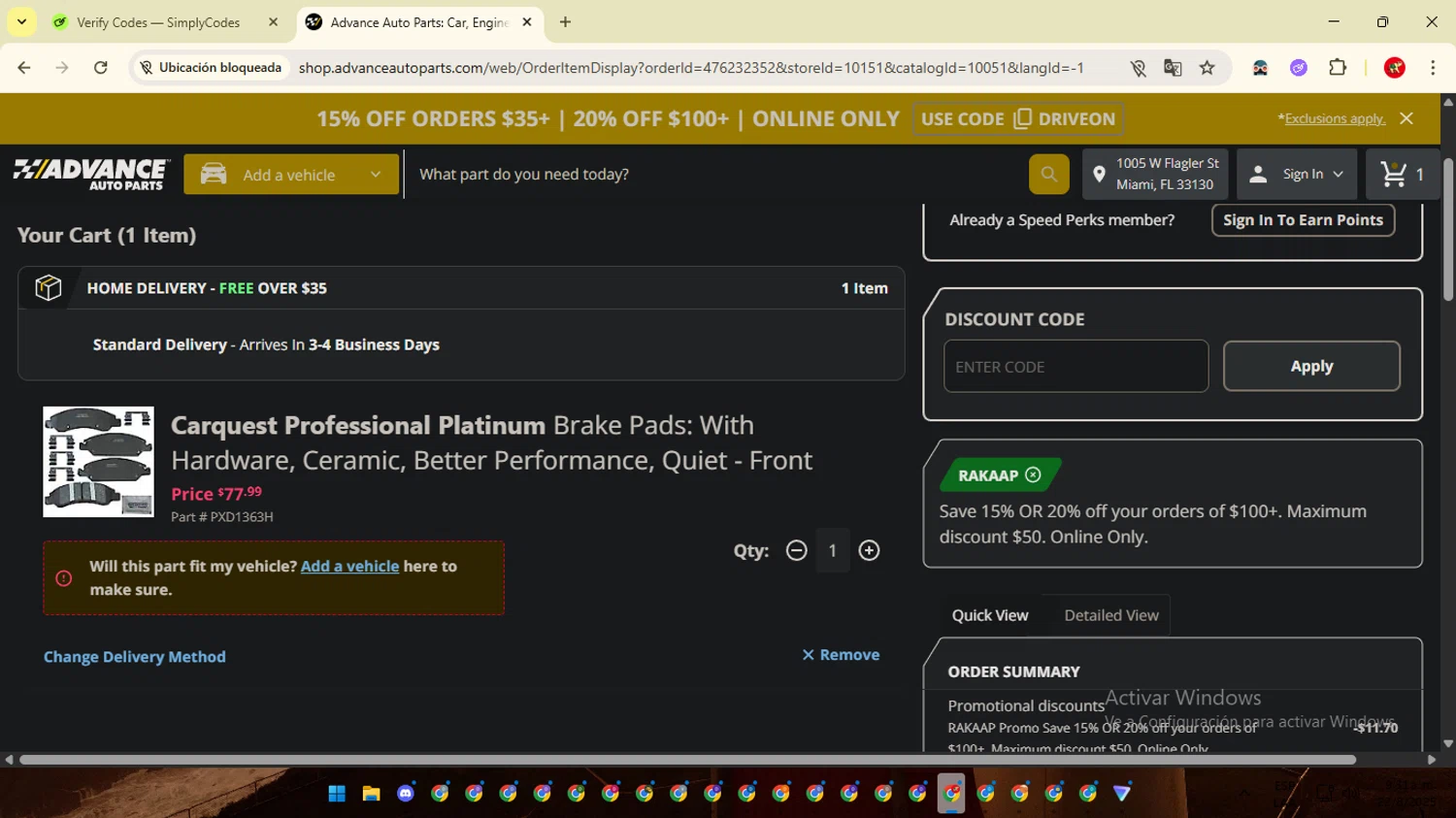The width and height of the screenshot is (1456, 818).
Task: Click the first extension icon next to bookmark star
Action: 1260,68
